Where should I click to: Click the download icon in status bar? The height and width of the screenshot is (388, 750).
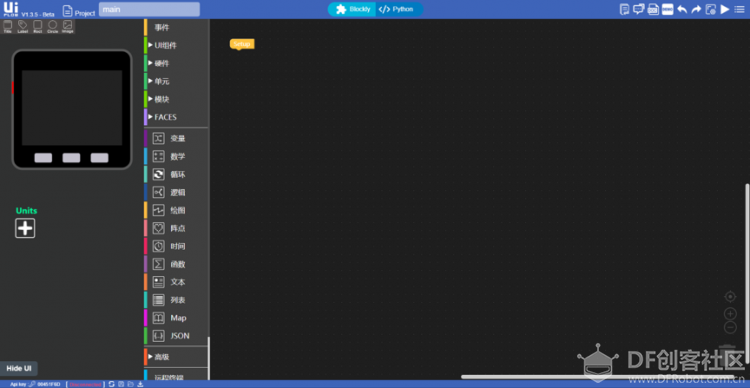tap(141, 384)
